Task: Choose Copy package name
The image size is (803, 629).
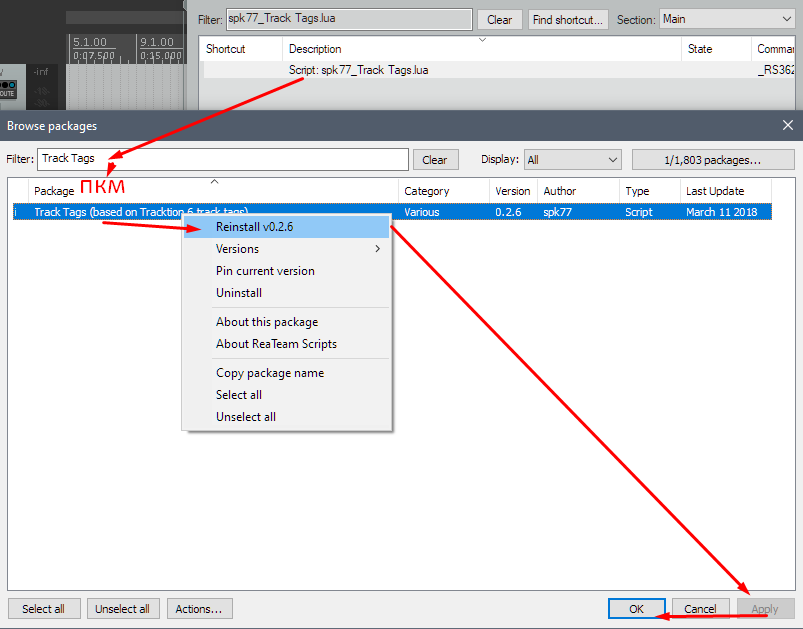Action: pyautogui.click(x=287, y=373)
